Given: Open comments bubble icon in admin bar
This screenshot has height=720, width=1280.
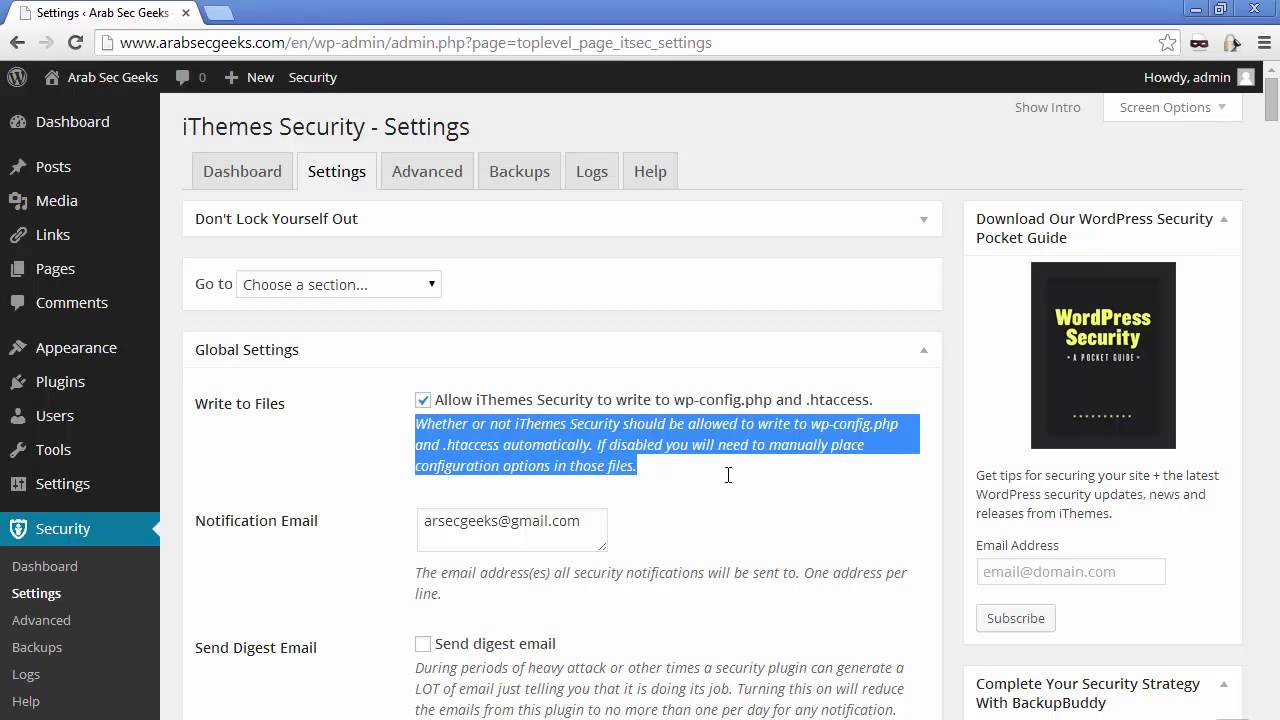Looking at the screenshot, I should tap(182, 77).
